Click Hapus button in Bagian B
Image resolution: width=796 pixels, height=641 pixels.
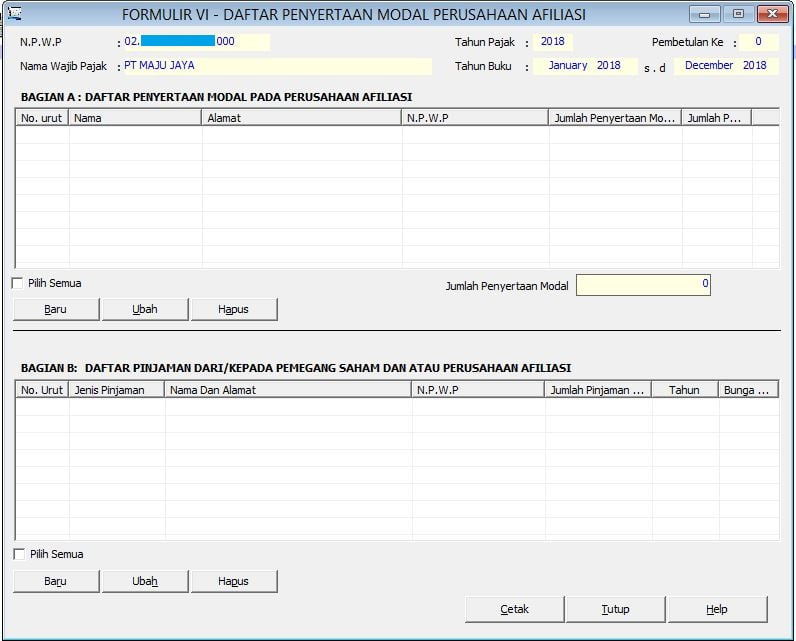(x=234, y=581)
